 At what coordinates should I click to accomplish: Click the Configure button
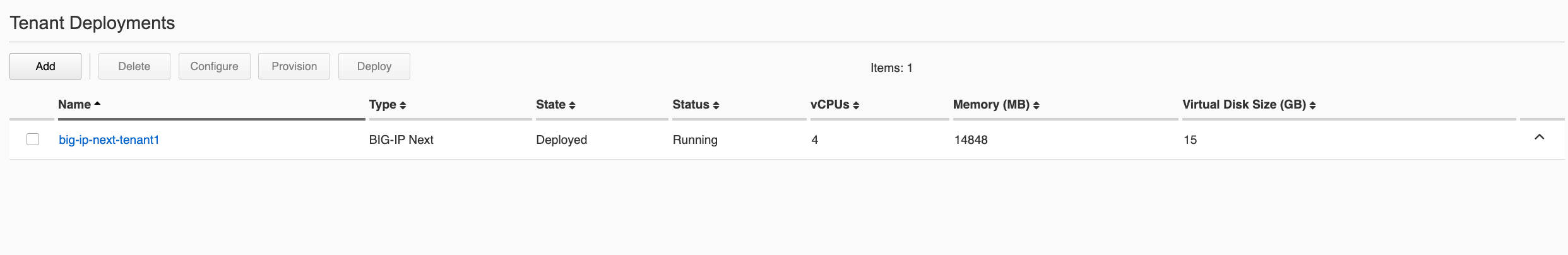click(215, 66)
